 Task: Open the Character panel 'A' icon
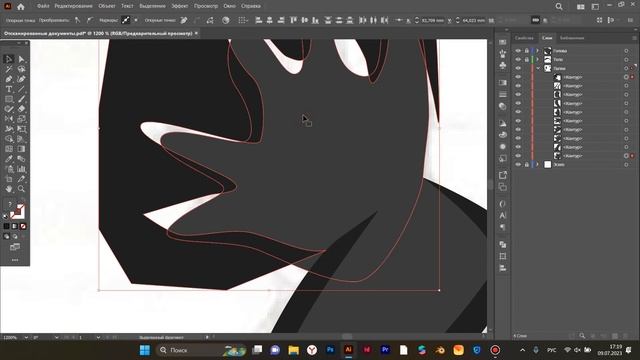[502, 215]
